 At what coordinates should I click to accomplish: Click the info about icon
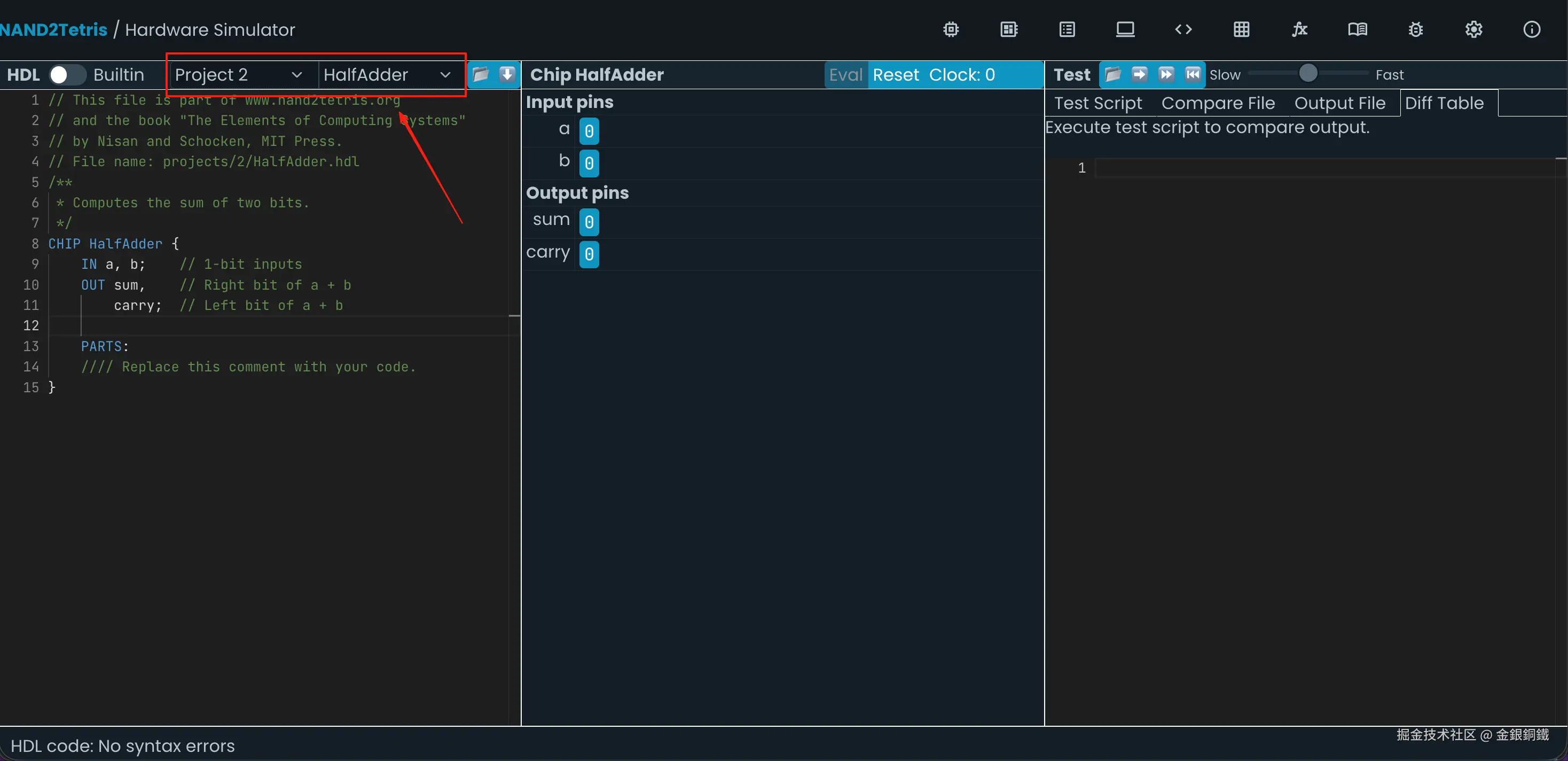tap(1532, 29)
